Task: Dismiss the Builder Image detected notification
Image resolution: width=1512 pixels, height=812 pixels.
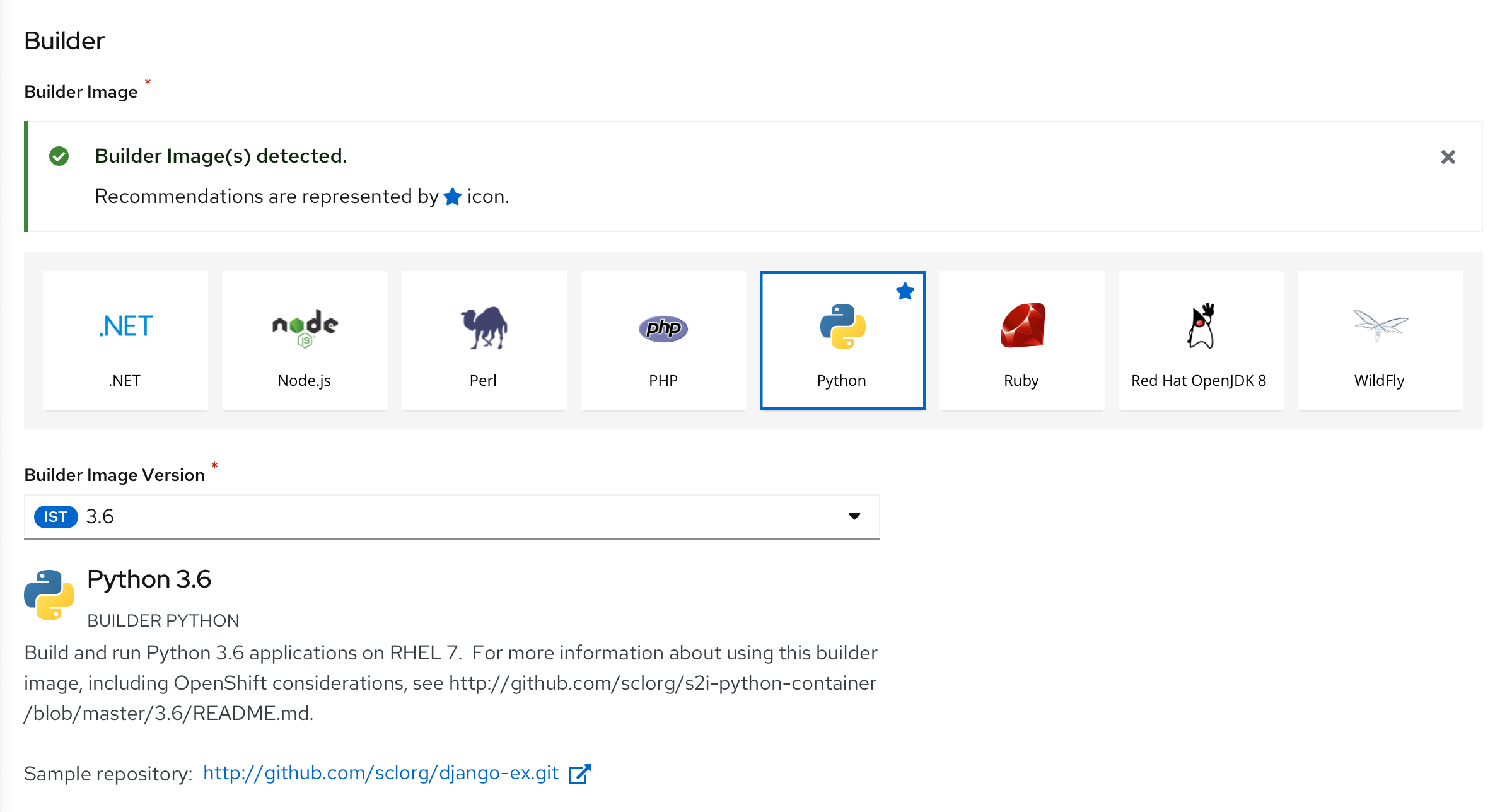Action: tap(1450, 157)
